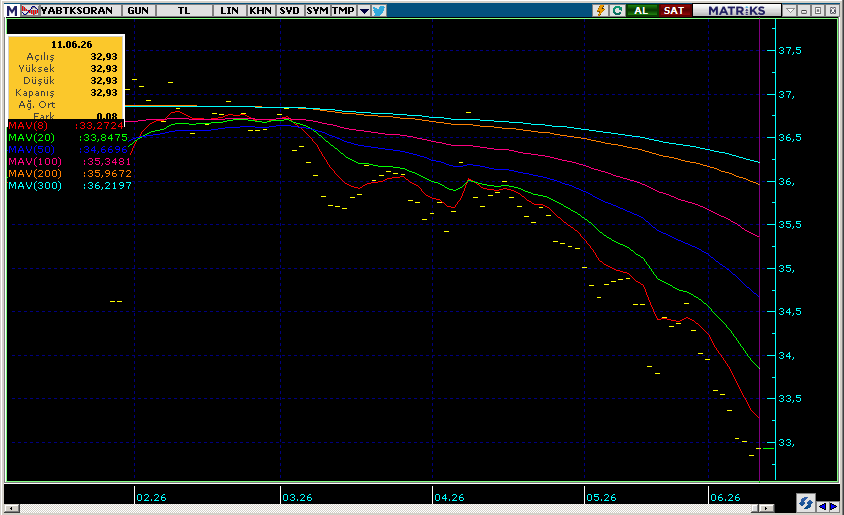This screenshot has width=844, height=515.
Task: Click the MAV(300) value 36,2197
Action: click(108, 185)
